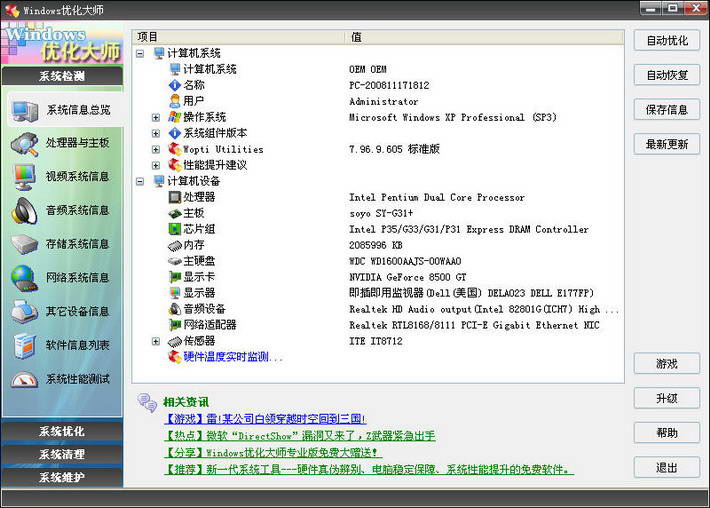Viewport: 710px width, 508px height.
Task: Select the 其它设备信息 printer icon
Action: coord(25,312)
